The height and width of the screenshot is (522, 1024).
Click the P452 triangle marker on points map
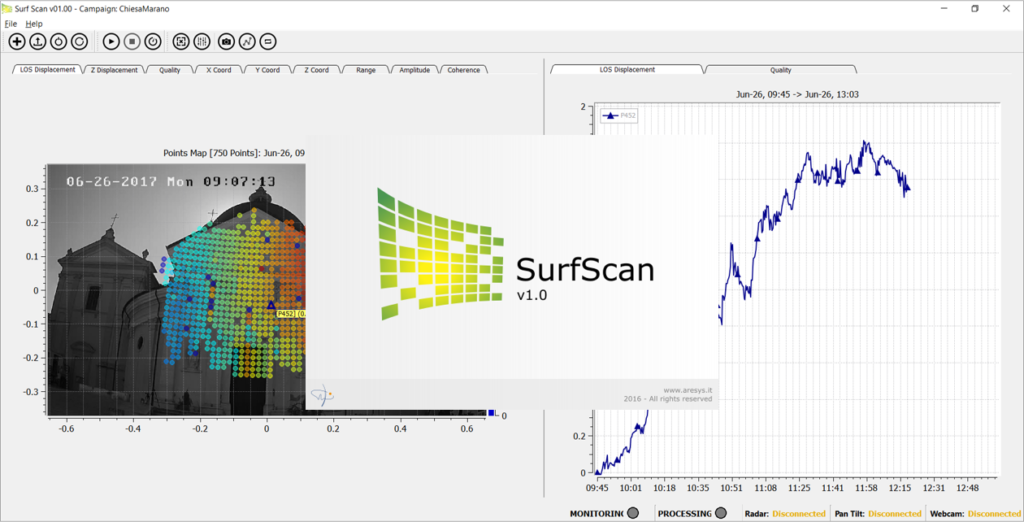271,304
